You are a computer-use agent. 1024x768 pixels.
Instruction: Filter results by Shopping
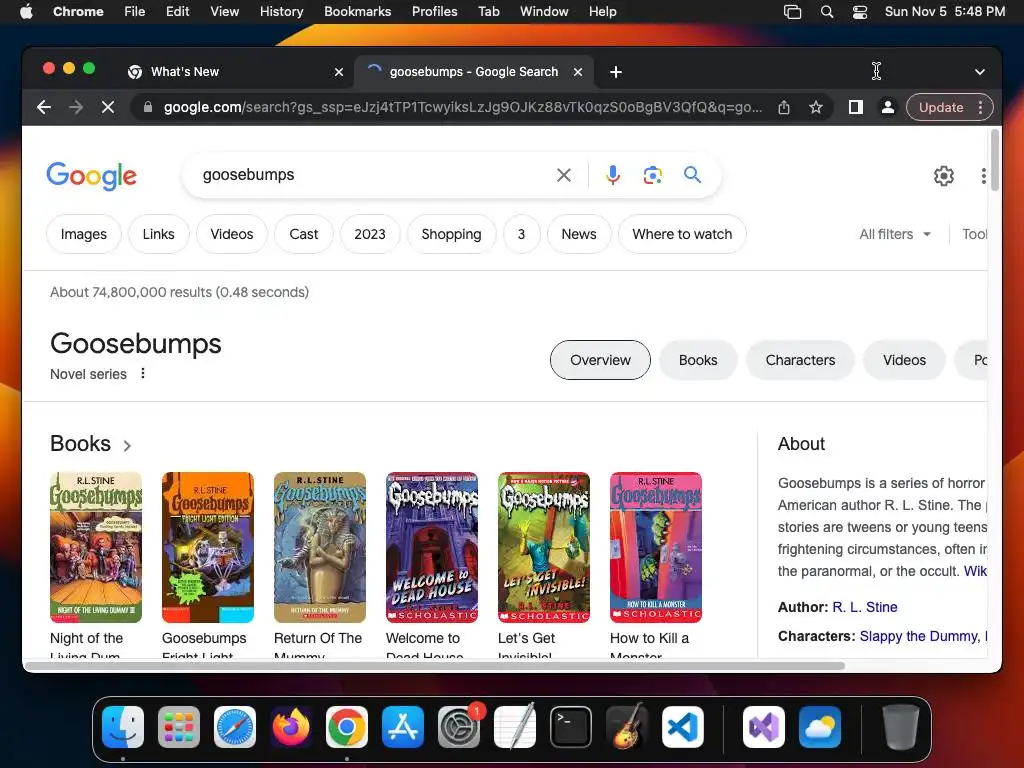[451, 234]
